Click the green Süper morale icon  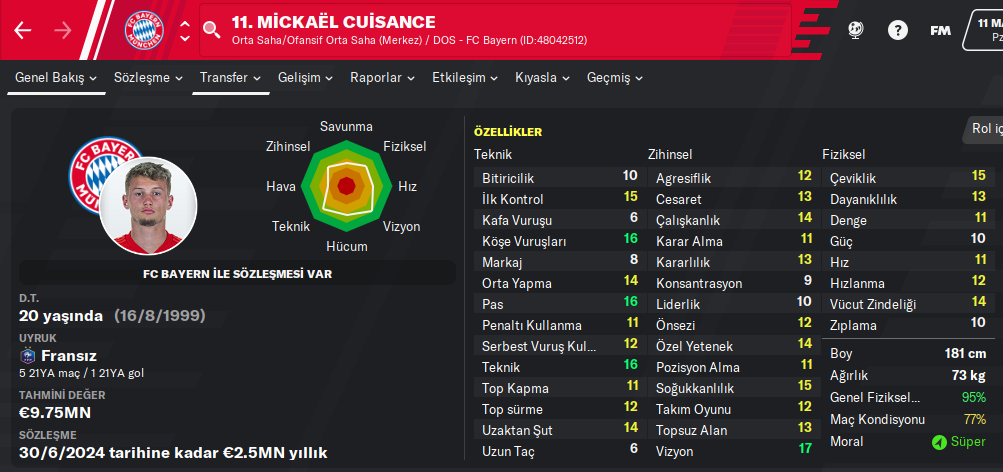pyautogui.click(x=938, y=442)
